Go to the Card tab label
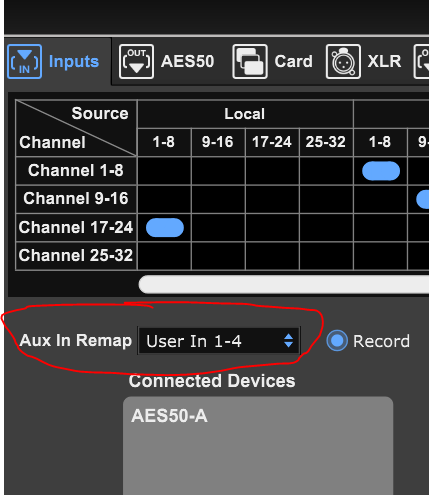Screen dimensions: 429x495 pos(293,61)
